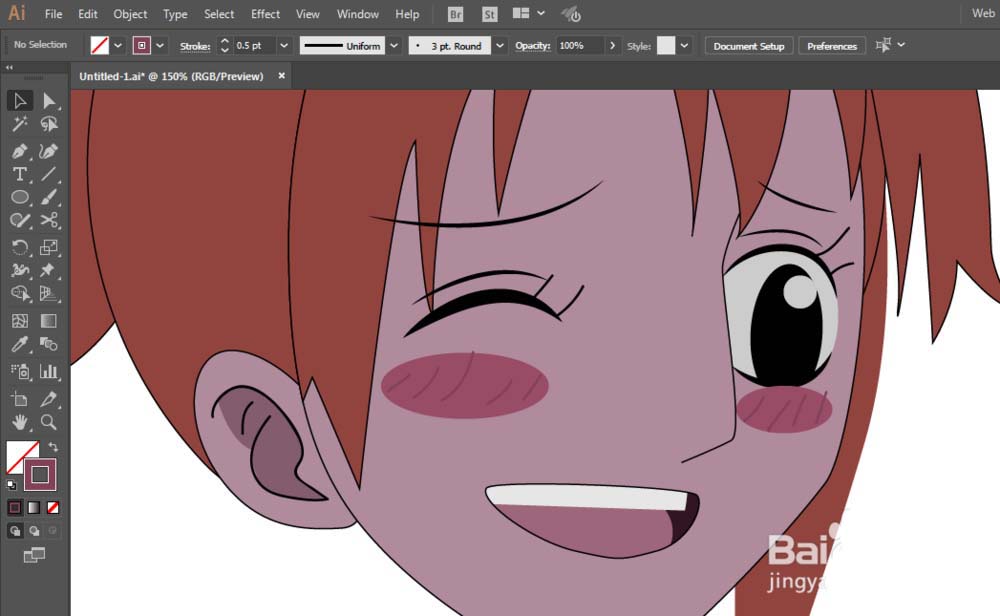Pick the Pen tool

point(20,151)
